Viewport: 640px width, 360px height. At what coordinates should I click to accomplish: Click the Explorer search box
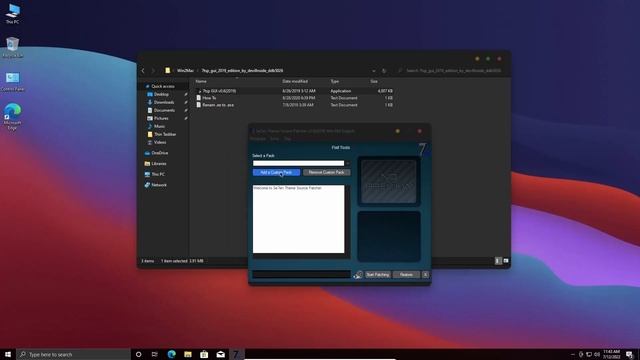click(x=451, y=71)
